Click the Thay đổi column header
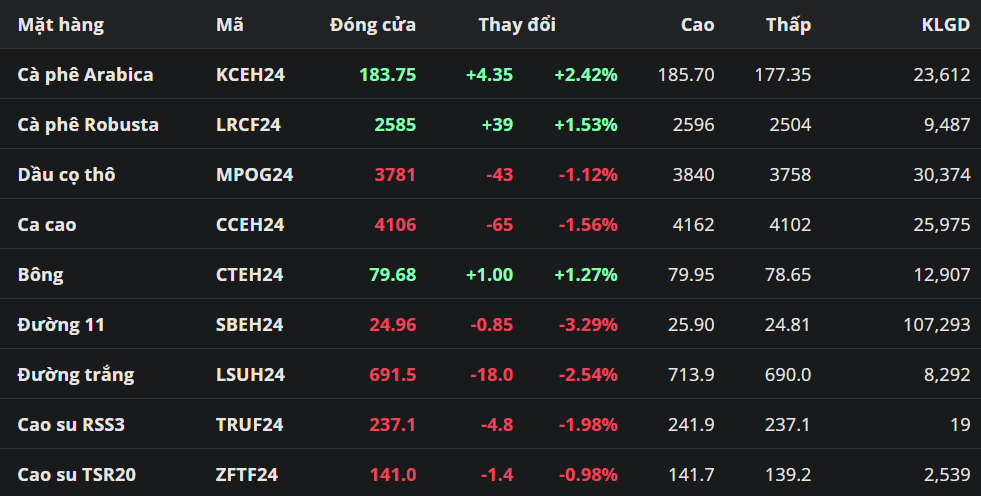 point(516,25)
